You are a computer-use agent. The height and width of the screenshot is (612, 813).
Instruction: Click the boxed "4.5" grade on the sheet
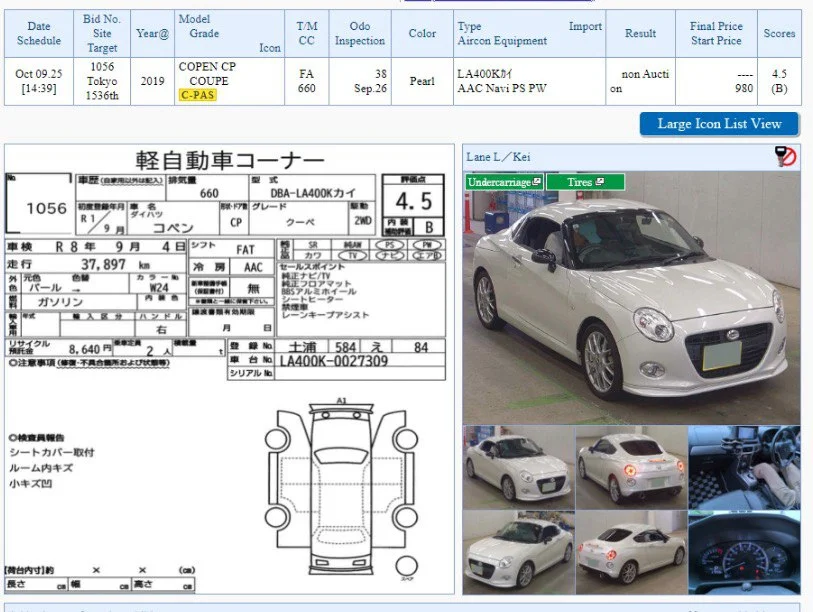coord(413,201)
